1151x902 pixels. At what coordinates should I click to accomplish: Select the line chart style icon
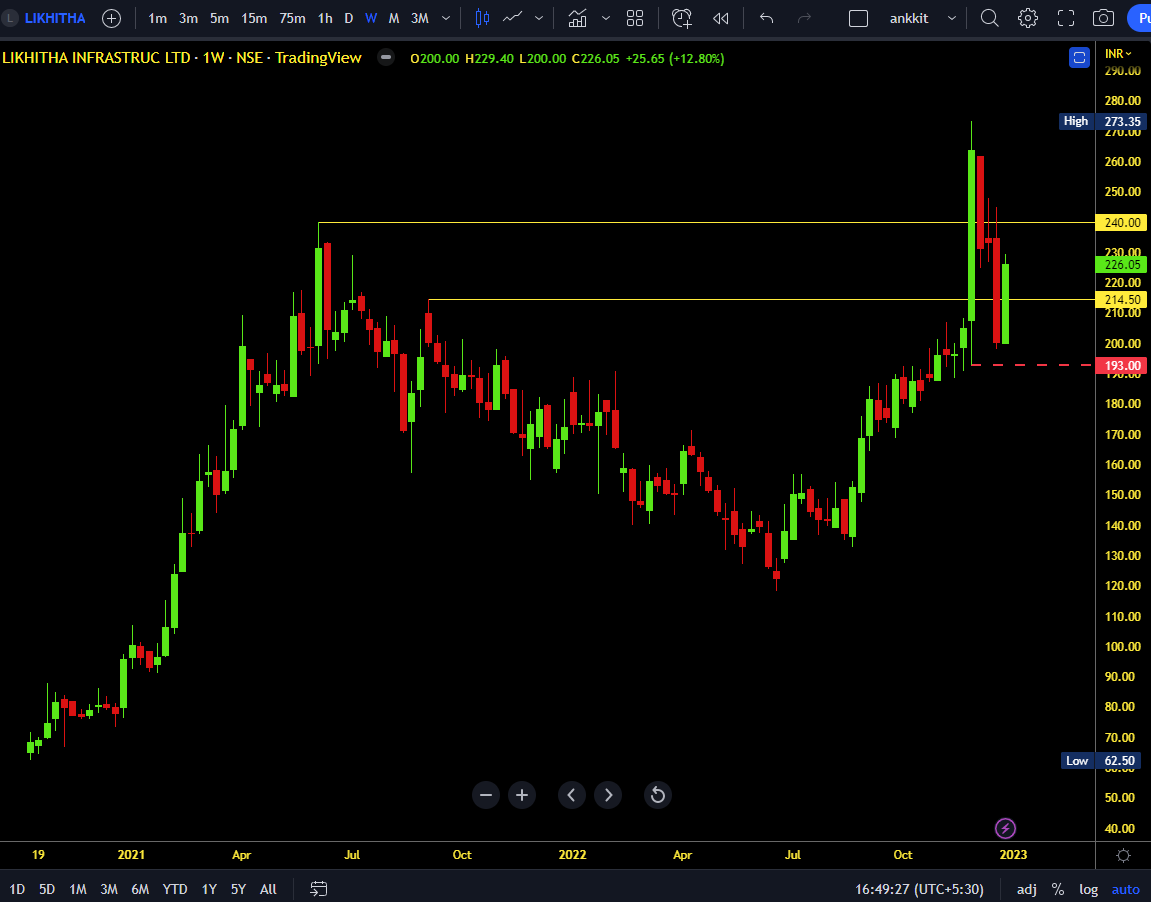(x=512, y=18)
